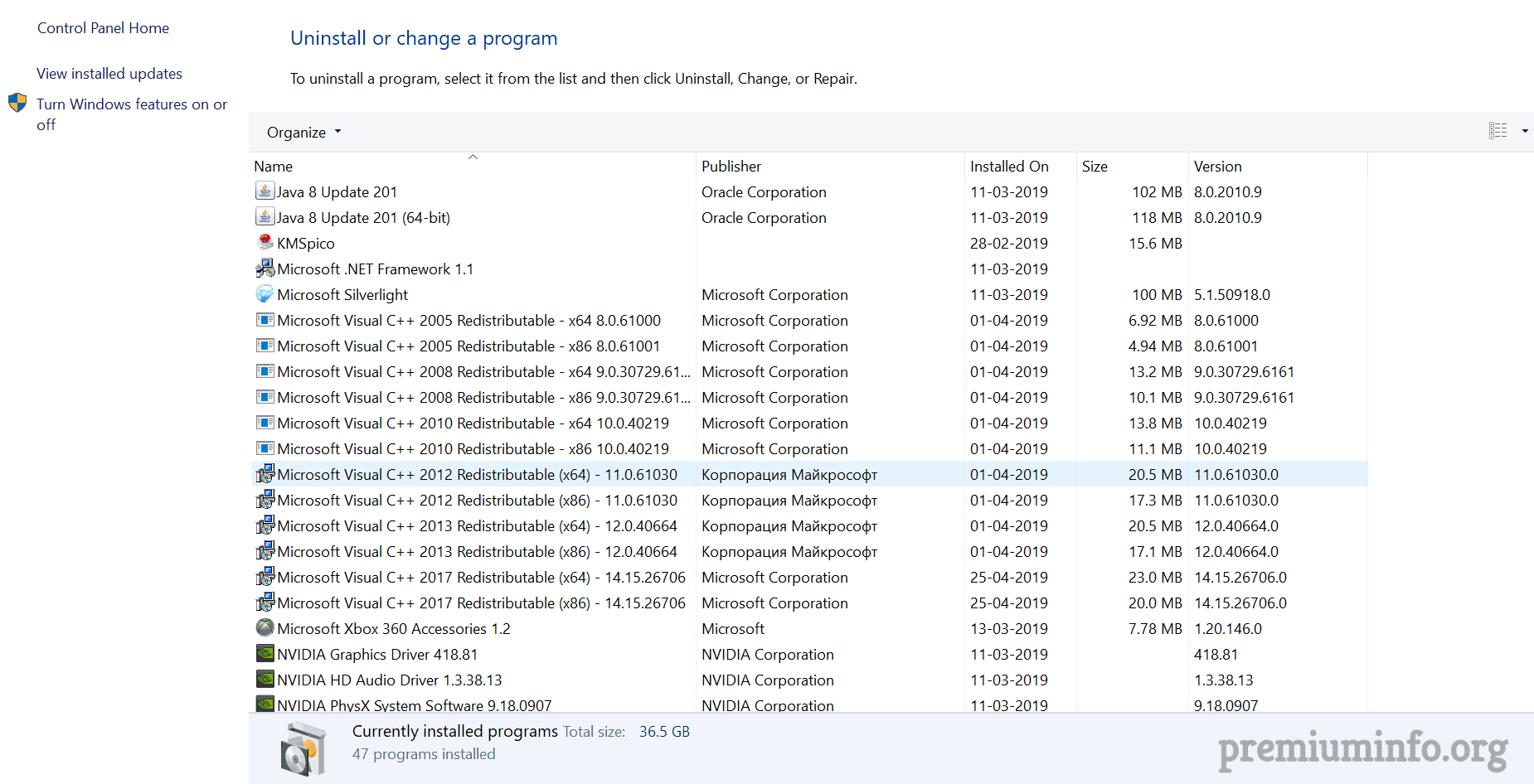Open the Organize dropdown menu
This screenshot has height=784, width=1534.
click(x=303, y=133)
